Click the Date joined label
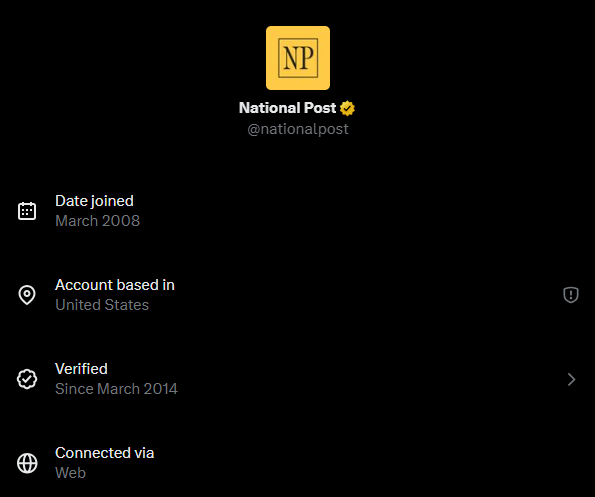Viewport: 595px width, 497px height. tap(94, 201)
